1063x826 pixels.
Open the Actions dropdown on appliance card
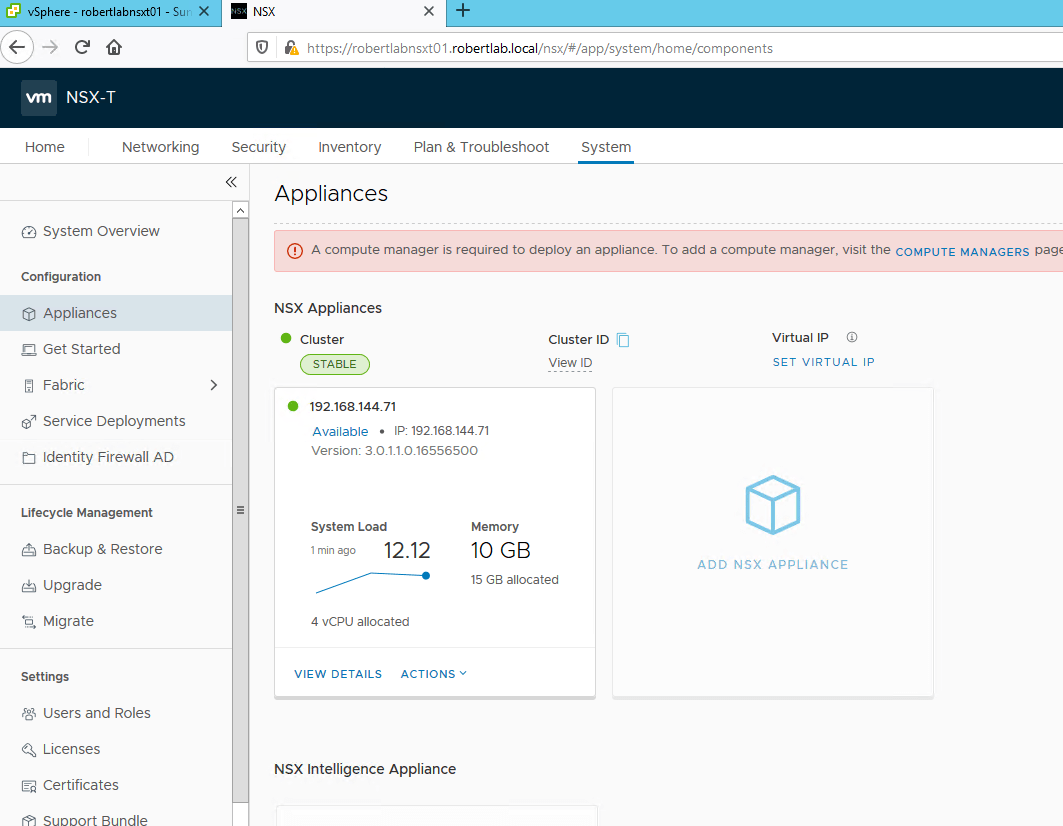point(433,674)
